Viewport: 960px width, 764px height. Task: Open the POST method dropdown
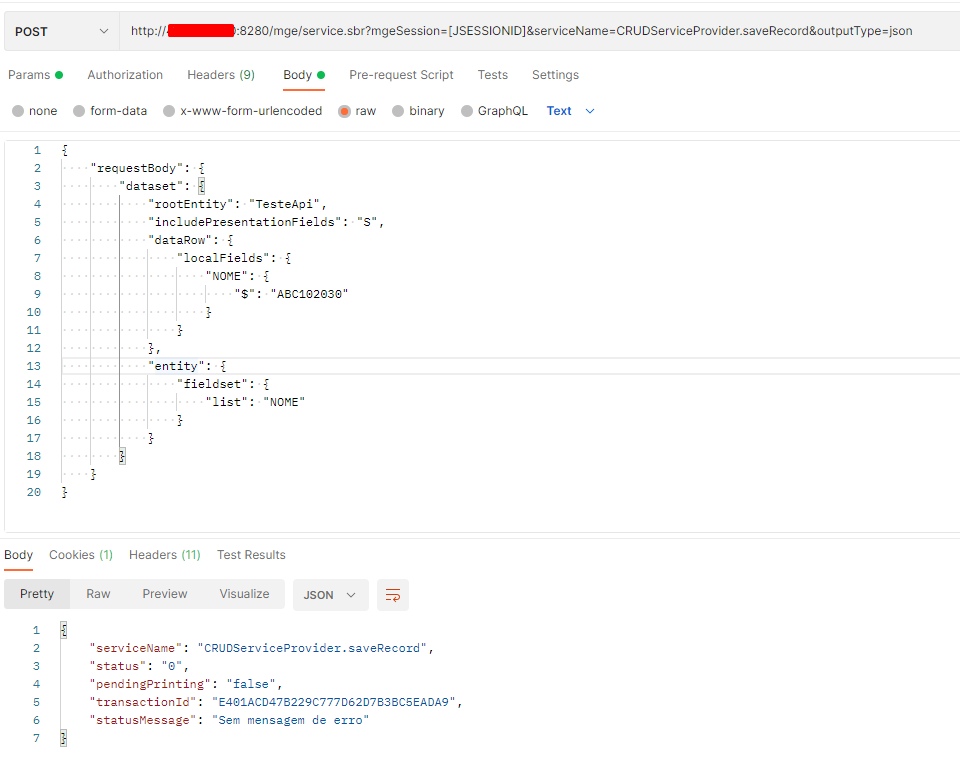[x=61, y=32]
